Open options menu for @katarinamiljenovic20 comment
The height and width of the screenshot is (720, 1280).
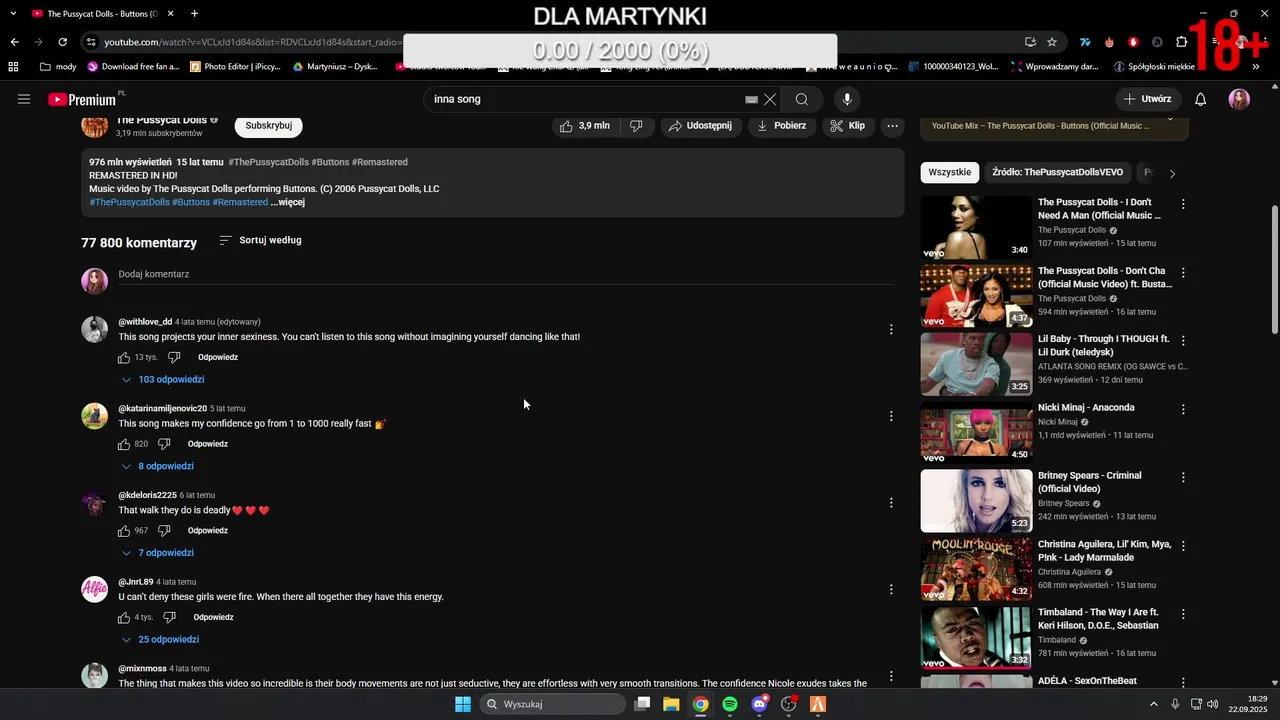click(x=891, y=416)
